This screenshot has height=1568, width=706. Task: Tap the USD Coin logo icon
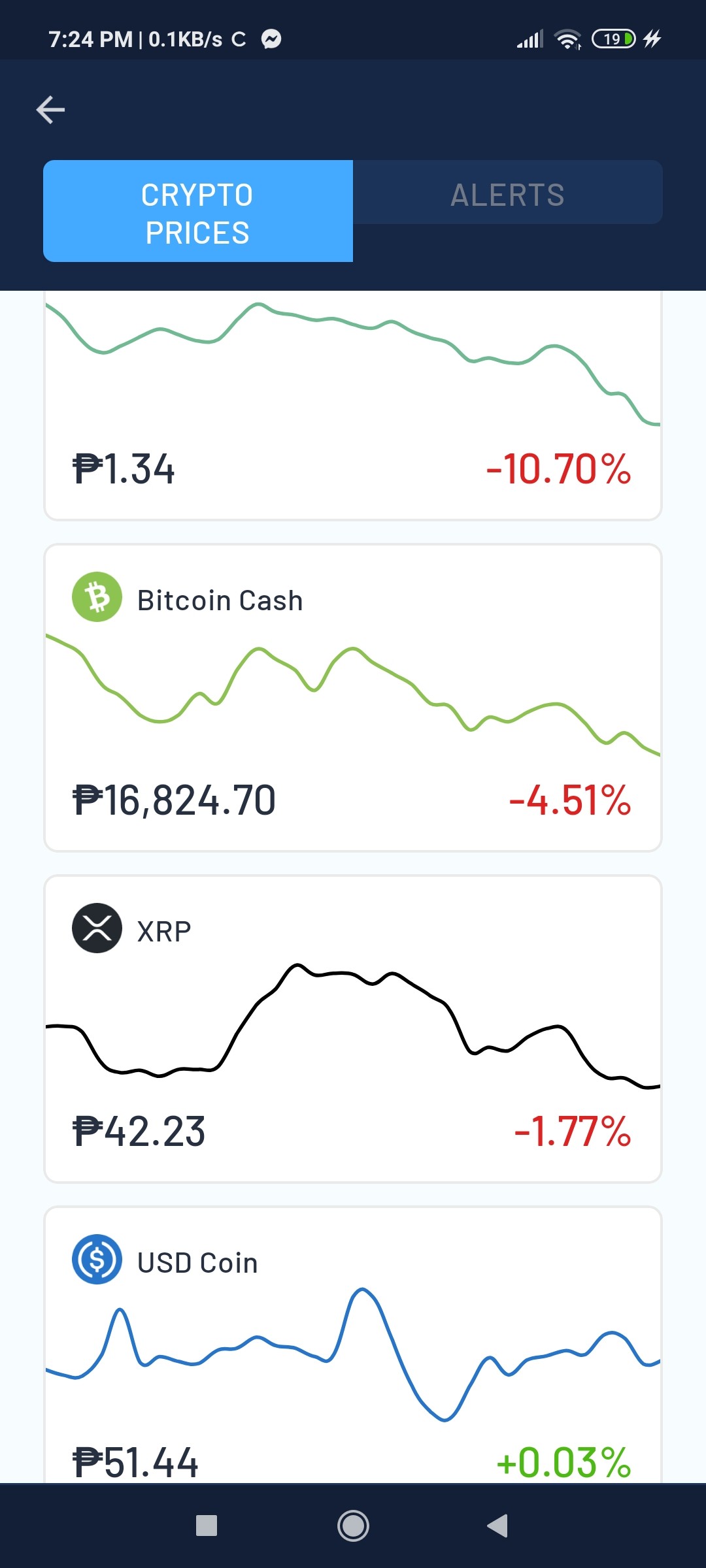pos(97,1259)
